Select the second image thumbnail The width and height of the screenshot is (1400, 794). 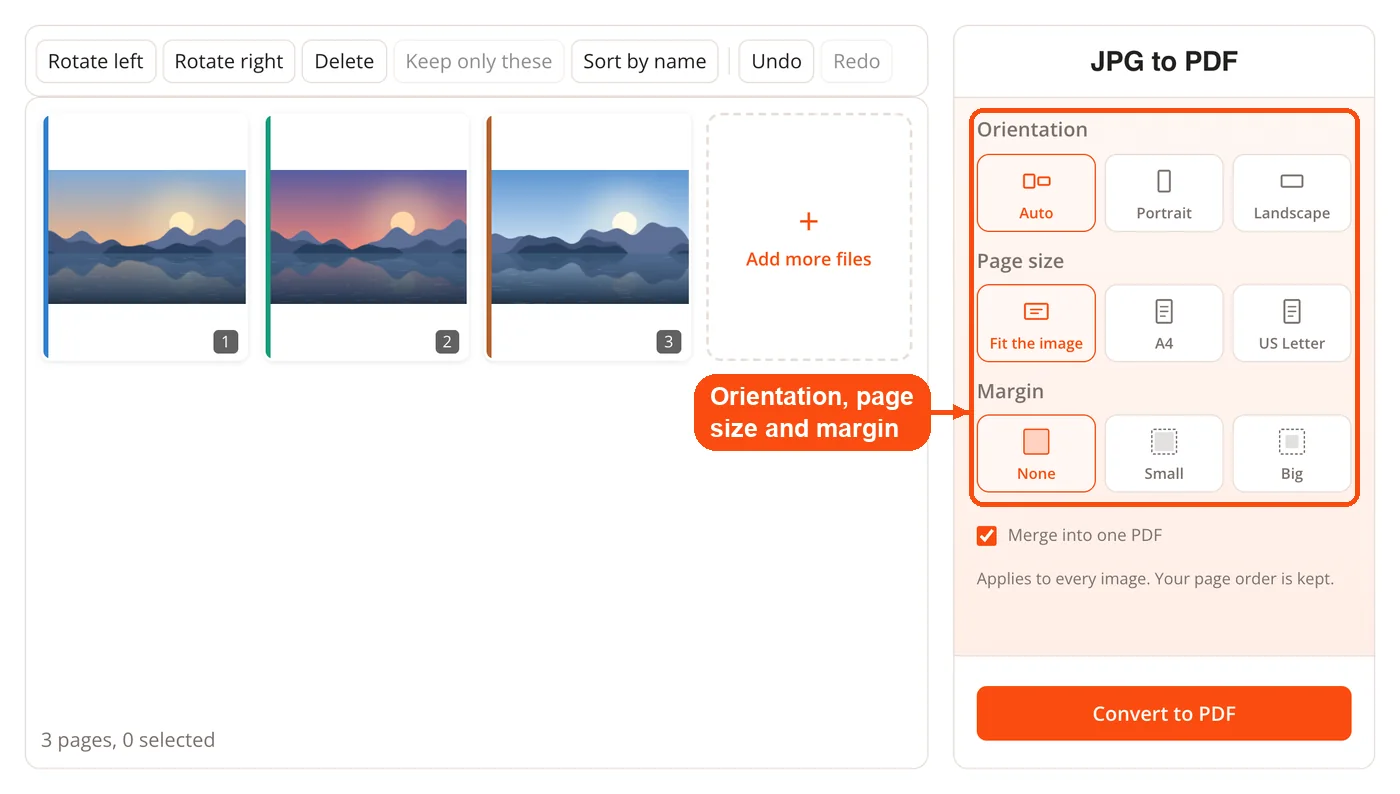368,237
